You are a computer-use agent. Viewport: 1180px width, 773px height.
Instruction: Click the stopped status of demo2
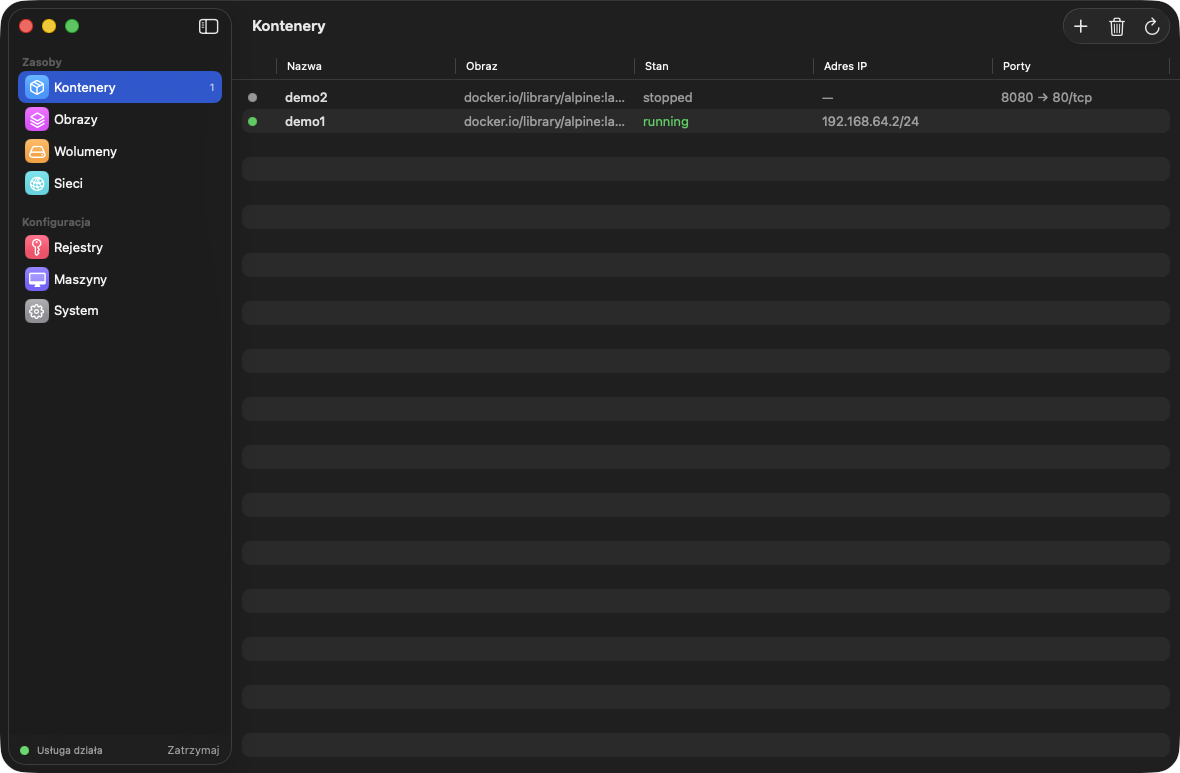click(x=668, y=98)
